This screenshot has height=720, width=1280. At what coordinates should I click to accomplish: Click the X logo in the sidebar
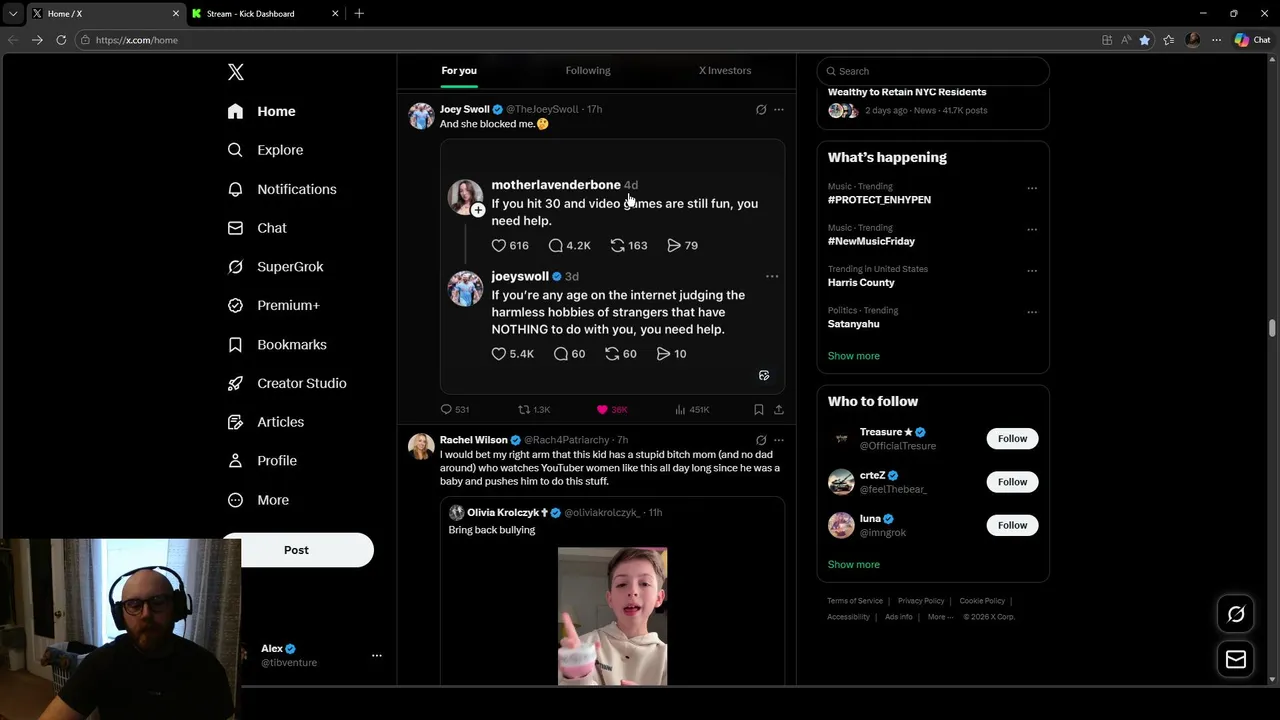pyautogui.click(x=236, y=72)
